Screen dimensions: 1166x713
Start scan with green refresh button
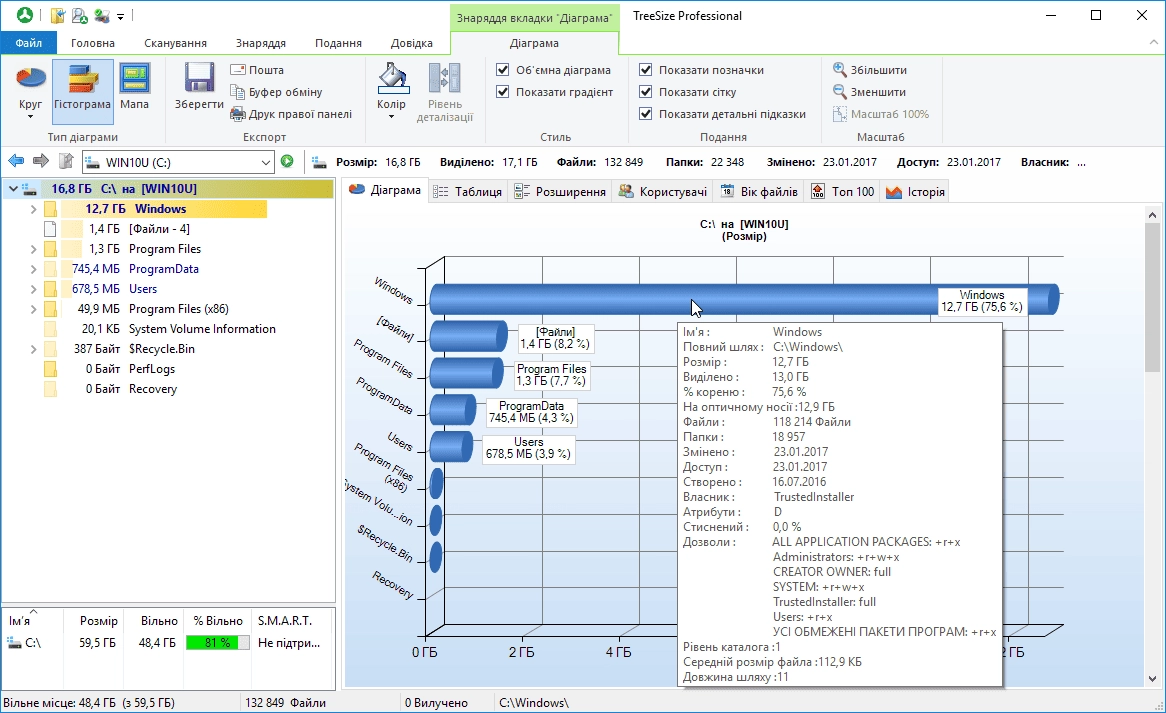287,161
